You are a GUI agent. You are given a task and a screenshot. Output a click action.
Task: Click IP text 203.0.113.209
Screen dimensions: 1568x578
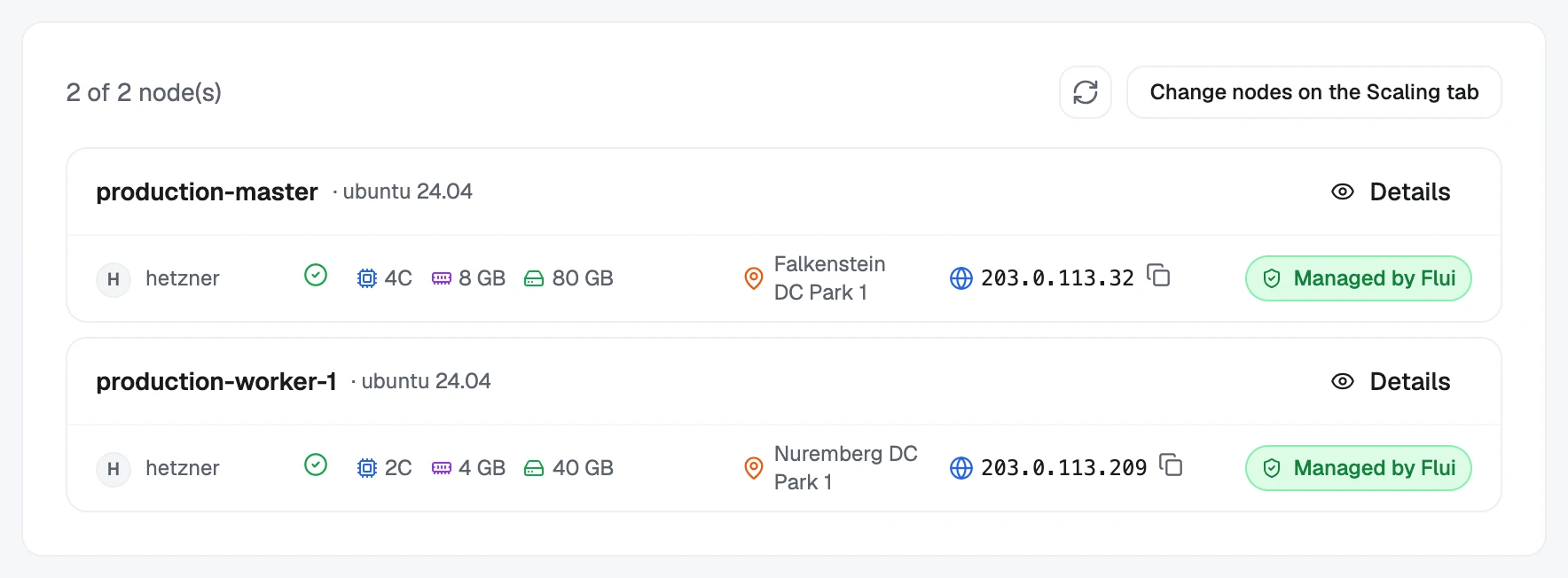click(1063, 468)
